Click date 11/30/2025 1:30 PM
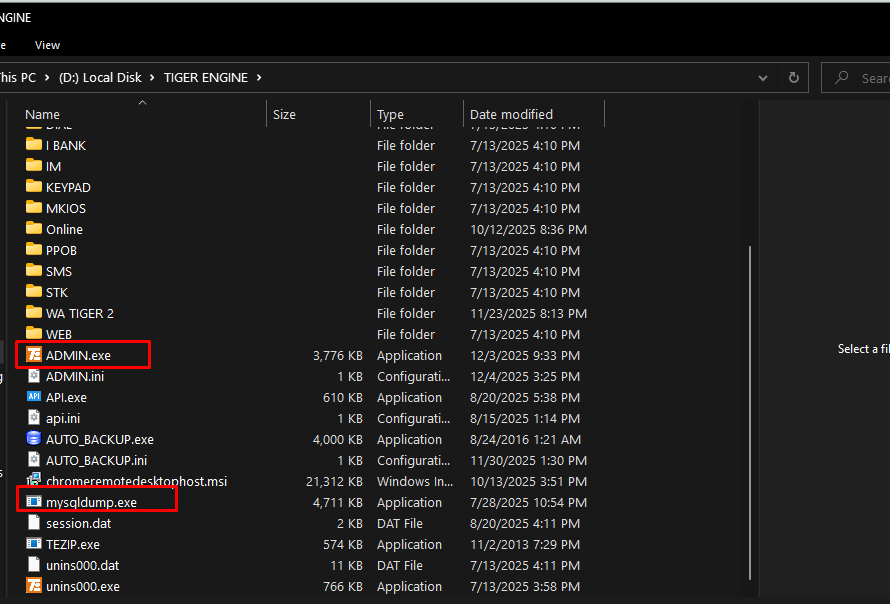 pos(528,460)
